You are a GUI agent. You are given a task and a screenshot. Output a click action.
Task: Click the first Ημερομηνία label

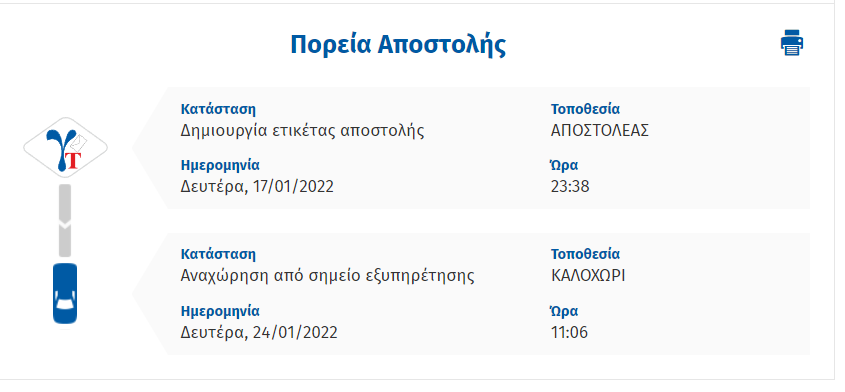pyautogui.click(x=220, y=165)
